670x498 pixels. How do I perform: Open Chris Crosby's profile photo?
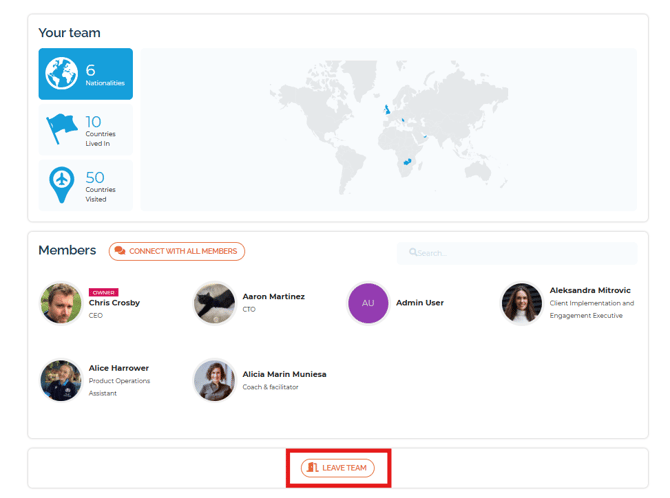pyautogui.click(x=61, y=303)
